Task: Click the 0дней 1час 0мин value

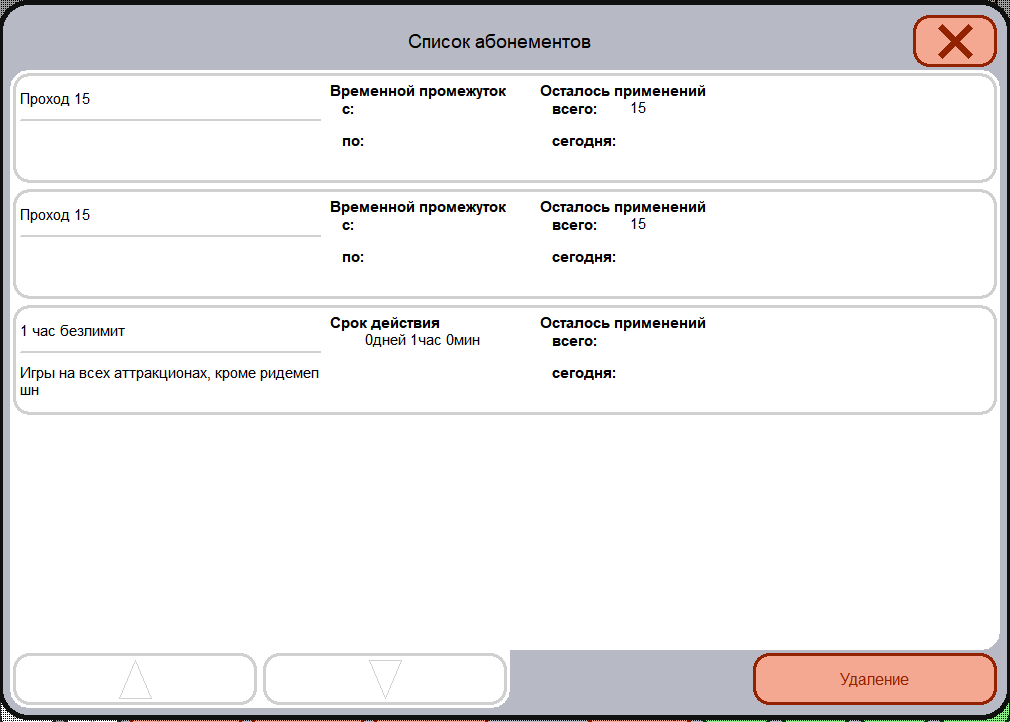Action: point(422,340)
